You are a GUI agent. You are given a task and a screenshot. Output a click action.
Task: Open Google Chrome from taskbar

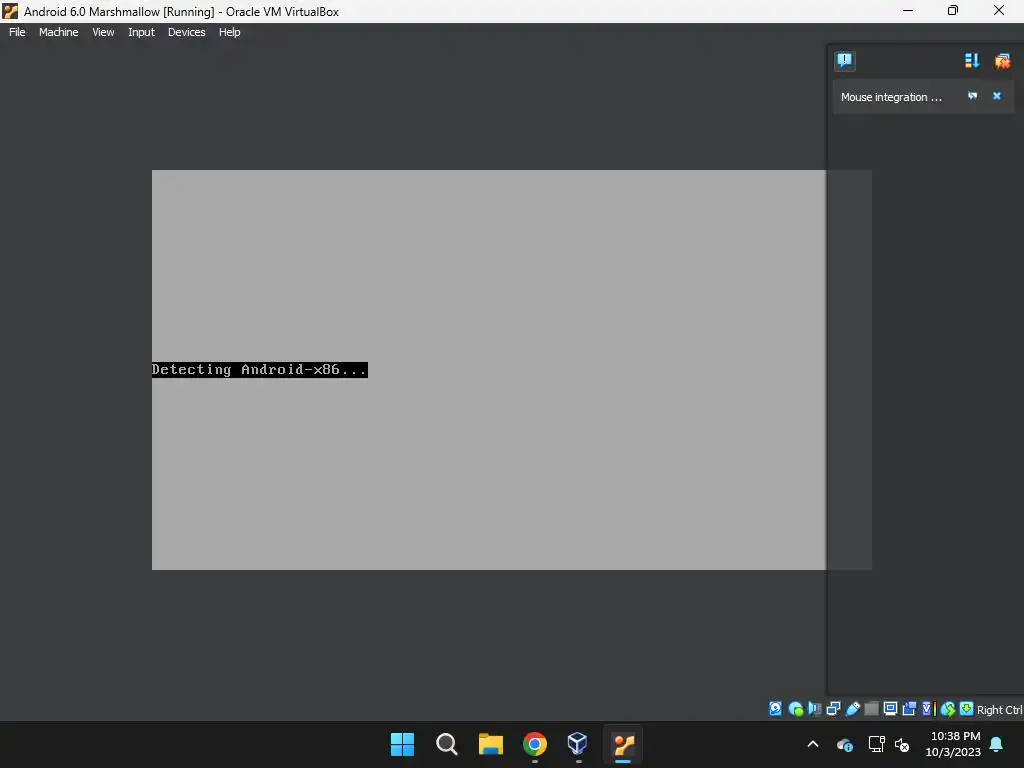[x=534, y=744]
